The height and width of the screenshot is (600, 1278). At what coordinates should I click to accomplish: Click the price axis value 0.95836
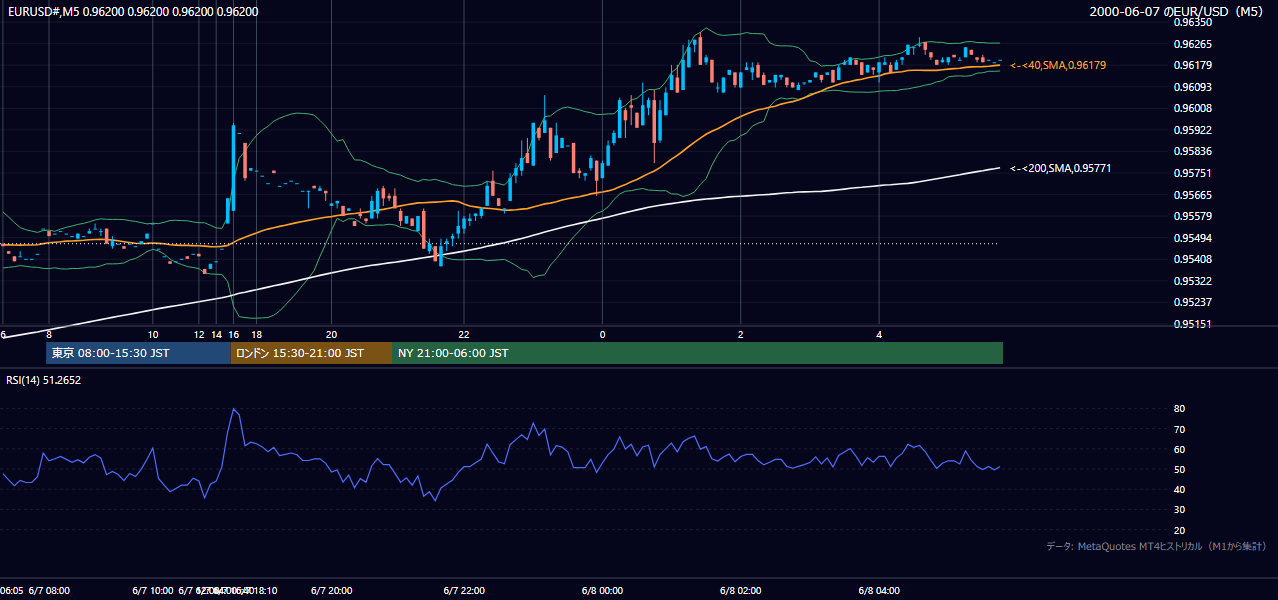pos(1192,152)
